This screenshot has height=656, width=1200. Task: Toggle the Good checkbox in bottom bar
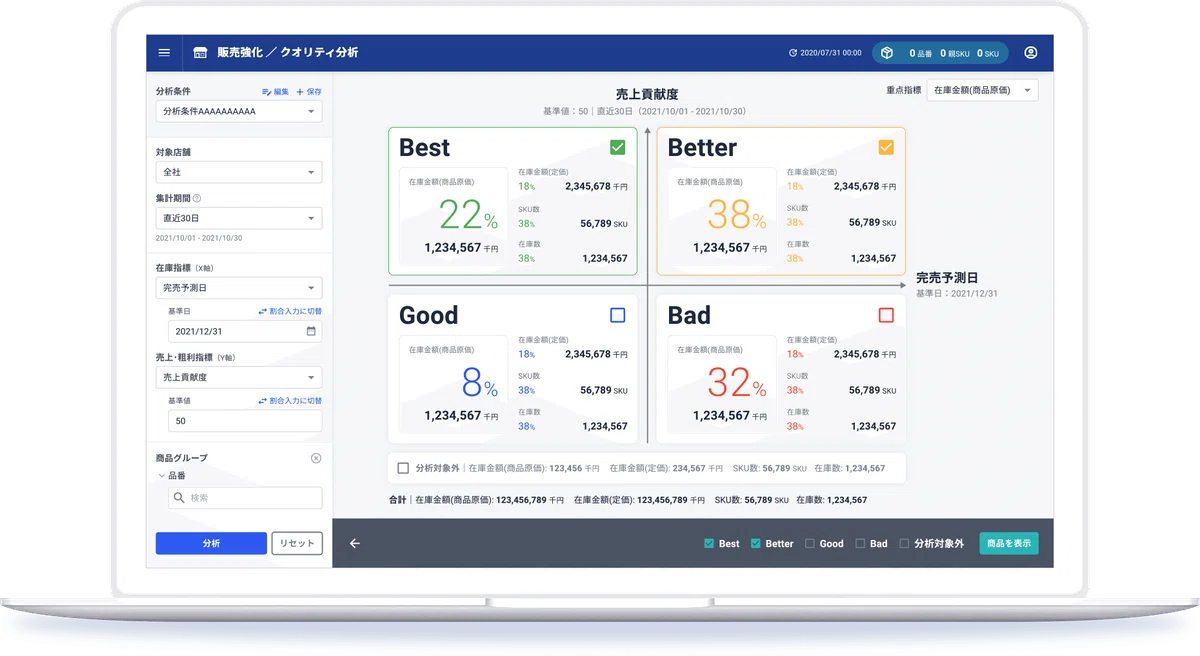pyautogui.click(x=810, y=544)
